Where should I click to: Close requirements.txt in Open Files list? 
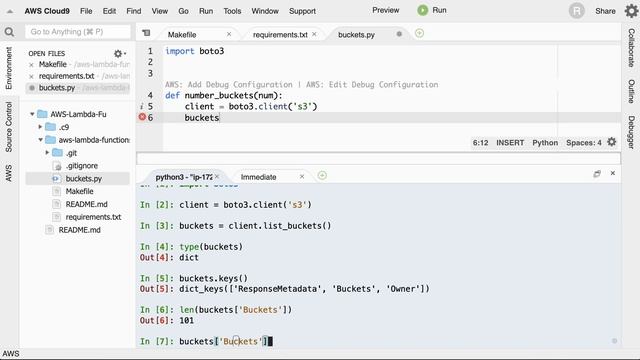tap(31, 77)
